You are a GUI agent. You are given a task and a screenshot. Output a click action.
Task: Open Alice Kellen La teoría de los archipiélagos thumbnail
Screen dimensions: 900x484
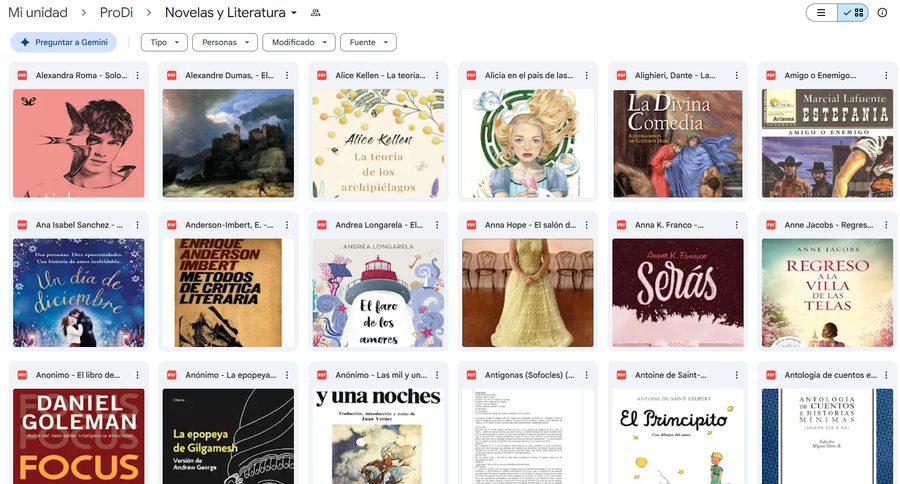tap(378, 144)
